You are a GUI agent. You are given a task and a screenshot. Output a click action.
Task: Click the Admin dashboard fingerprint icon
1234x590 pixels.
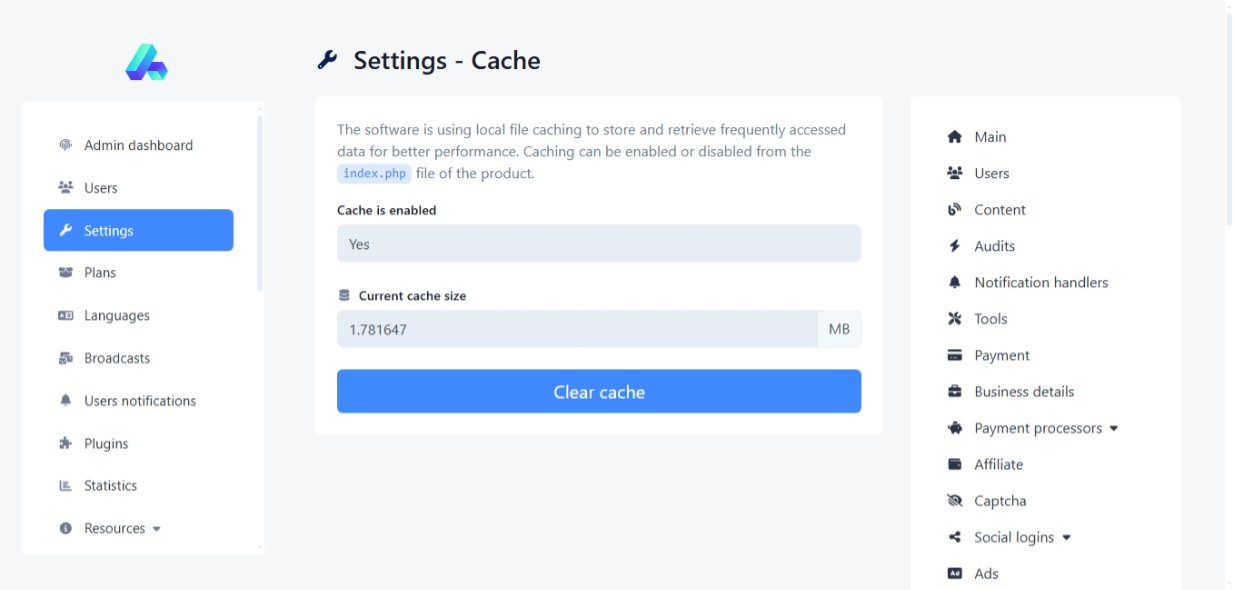point(66,145)
